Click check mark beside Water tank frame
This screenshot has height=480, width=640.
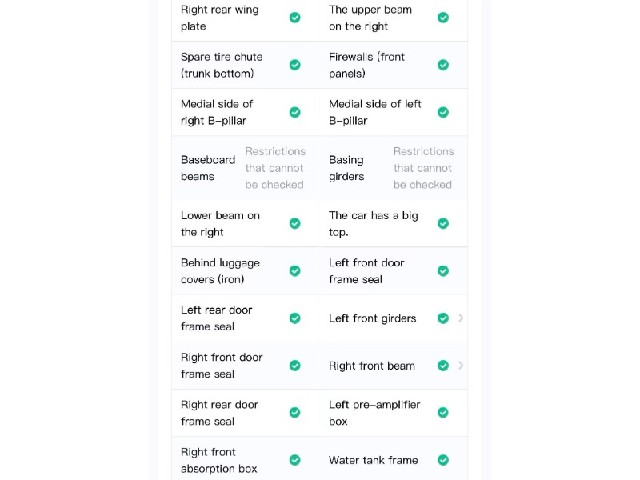click(x=443, y=460)
